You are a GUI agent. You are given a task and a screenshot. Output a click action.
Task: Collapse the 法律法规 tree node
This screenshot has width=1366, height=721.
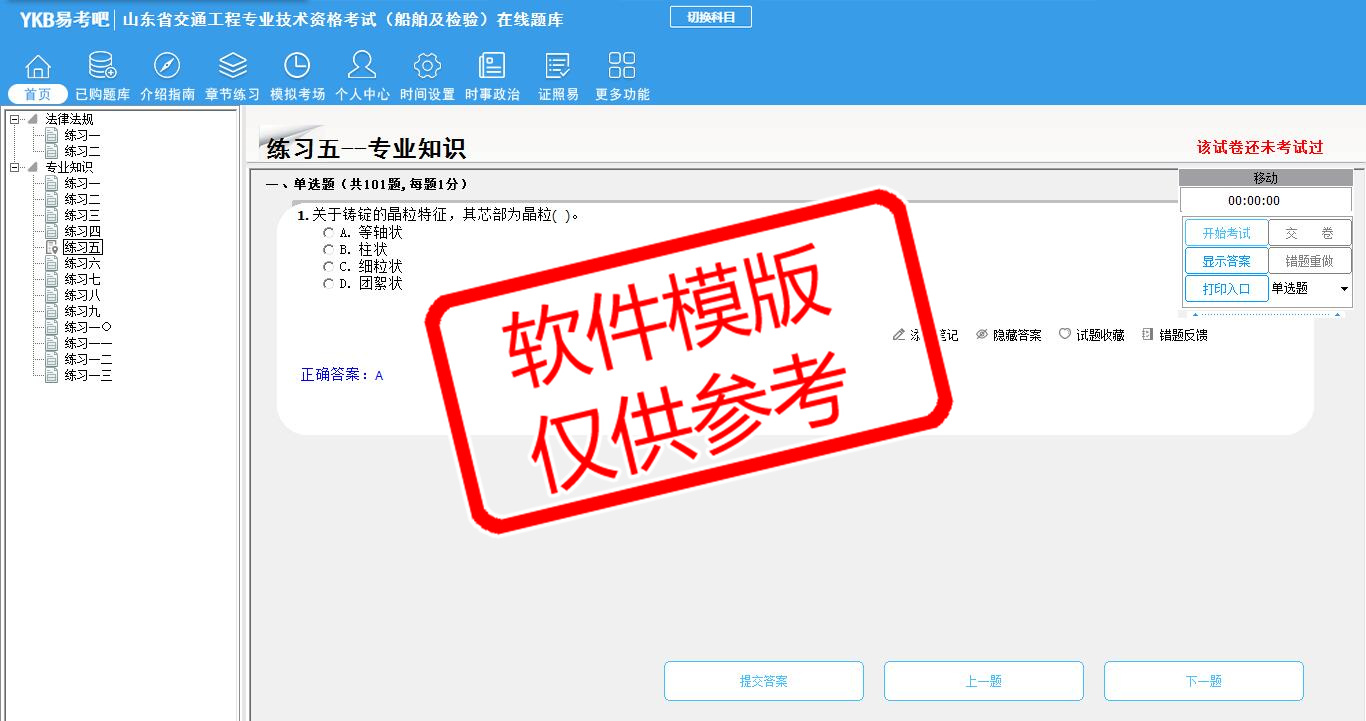click(x=14, y=119)
